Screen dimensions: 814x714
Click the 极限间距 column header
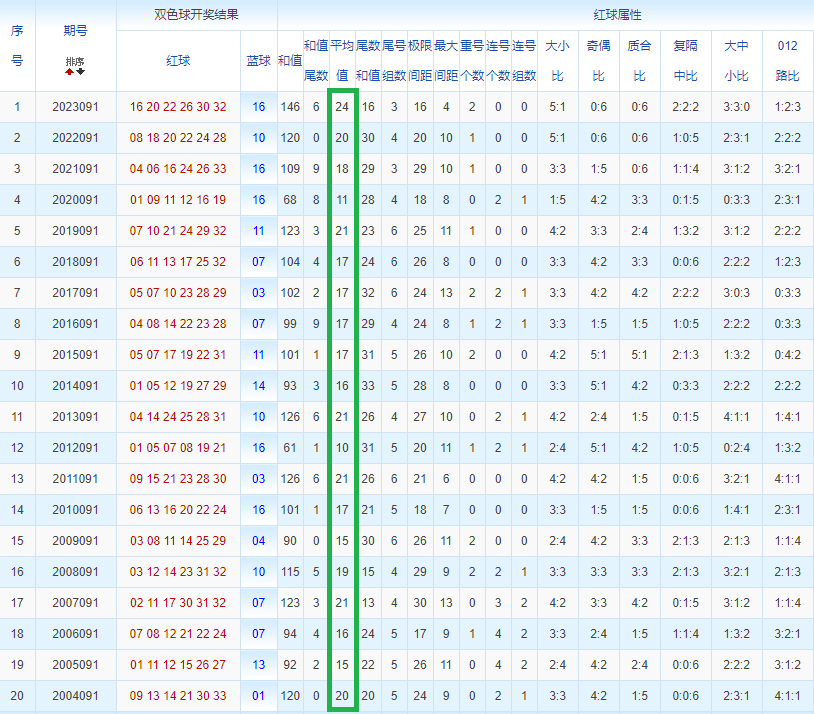point(420,61)
